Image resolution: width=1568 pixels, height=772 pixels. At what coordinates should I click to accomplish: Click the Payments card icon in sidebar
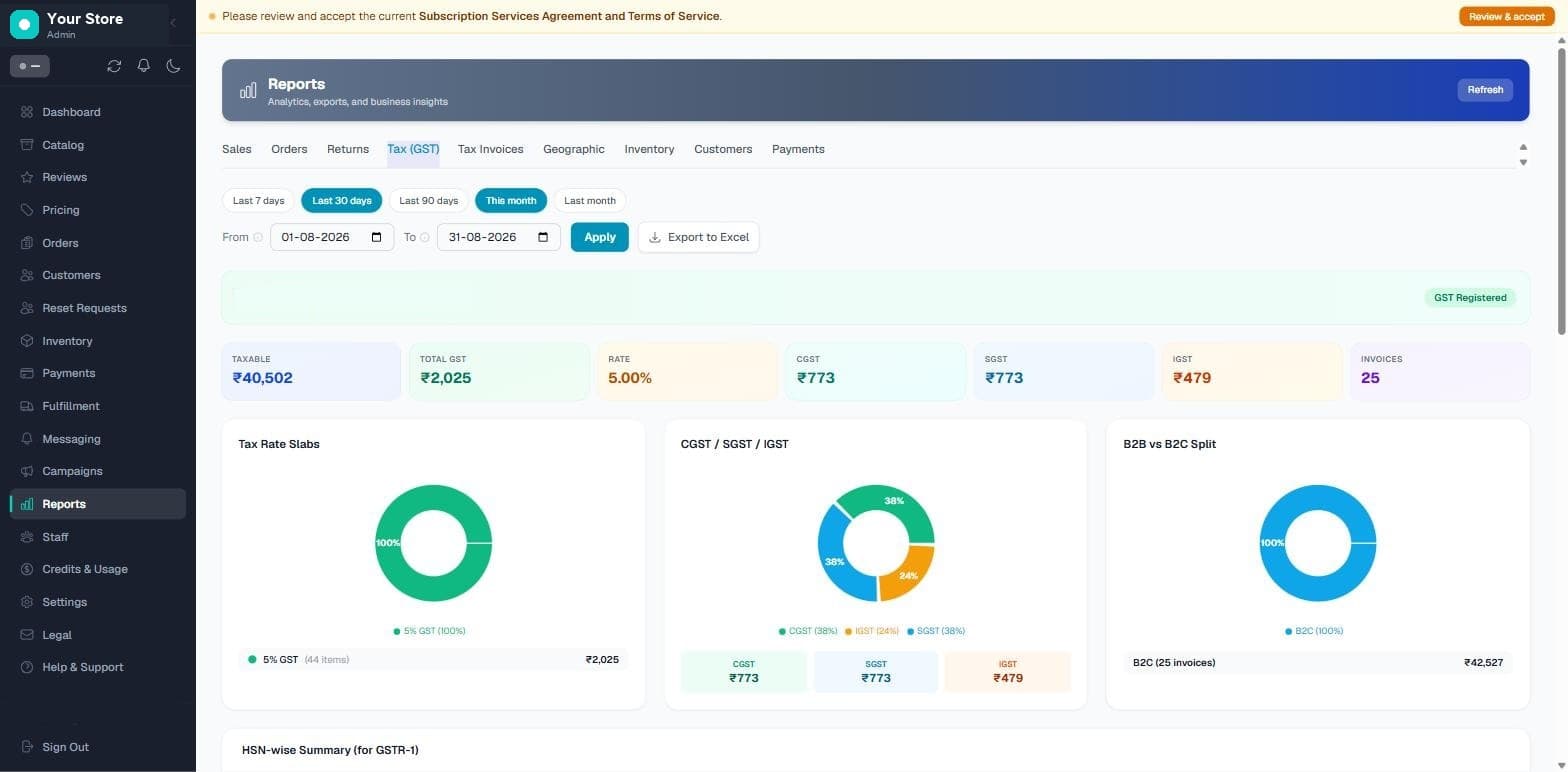(27, 373)
